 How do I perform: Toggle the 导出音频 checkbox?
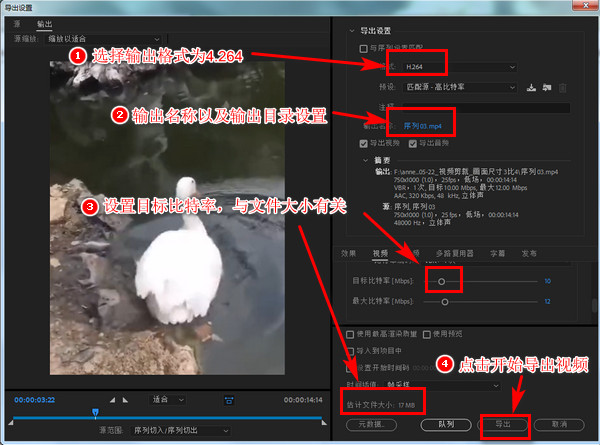(x=412, y=143)
